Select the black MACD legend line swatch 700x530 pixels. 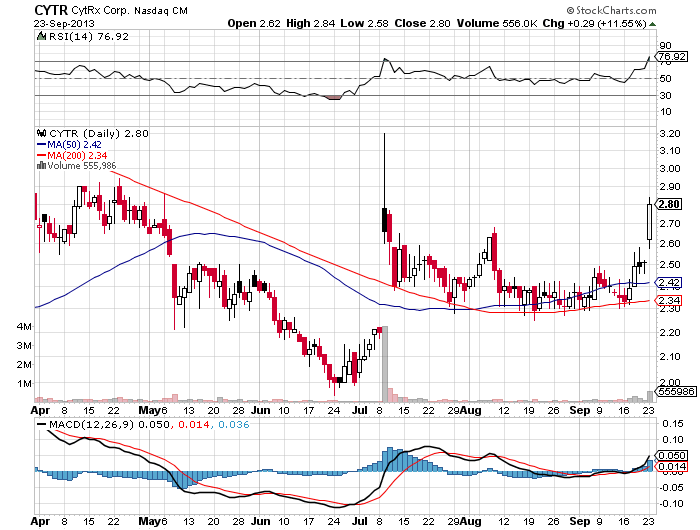pyautogui.click(x=42, y=425)
